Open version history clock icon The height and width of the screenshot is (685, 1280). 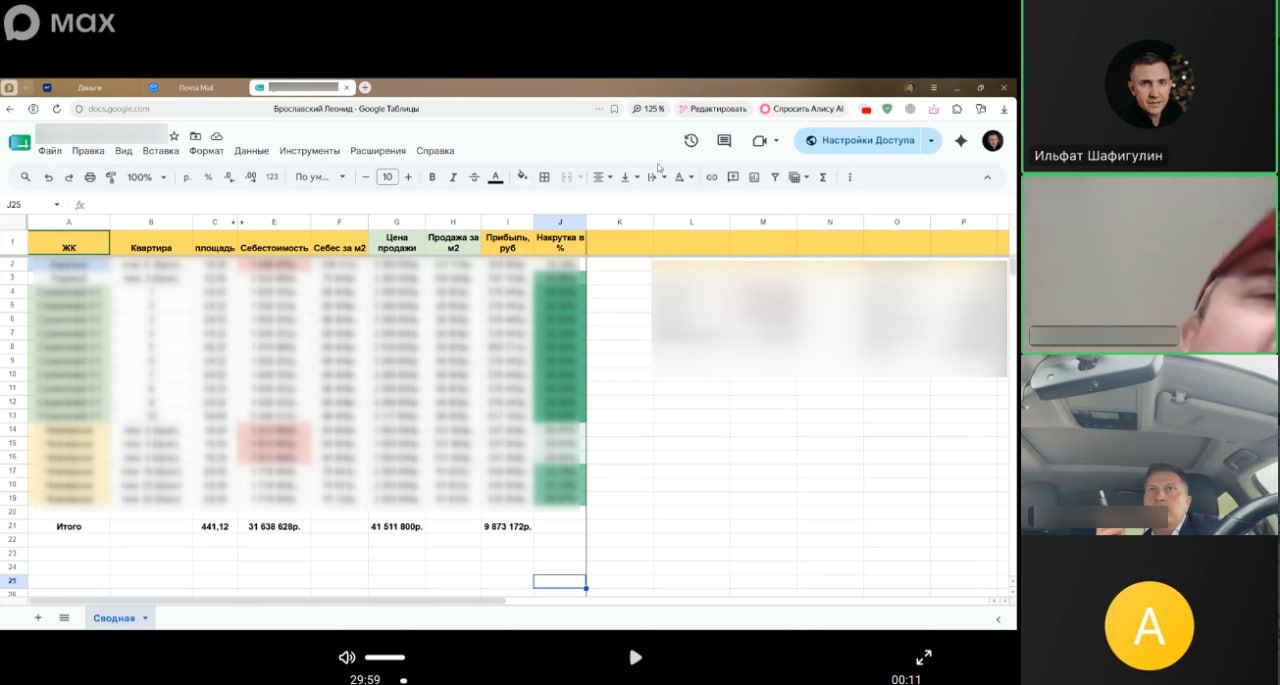(x=690, y=141)
